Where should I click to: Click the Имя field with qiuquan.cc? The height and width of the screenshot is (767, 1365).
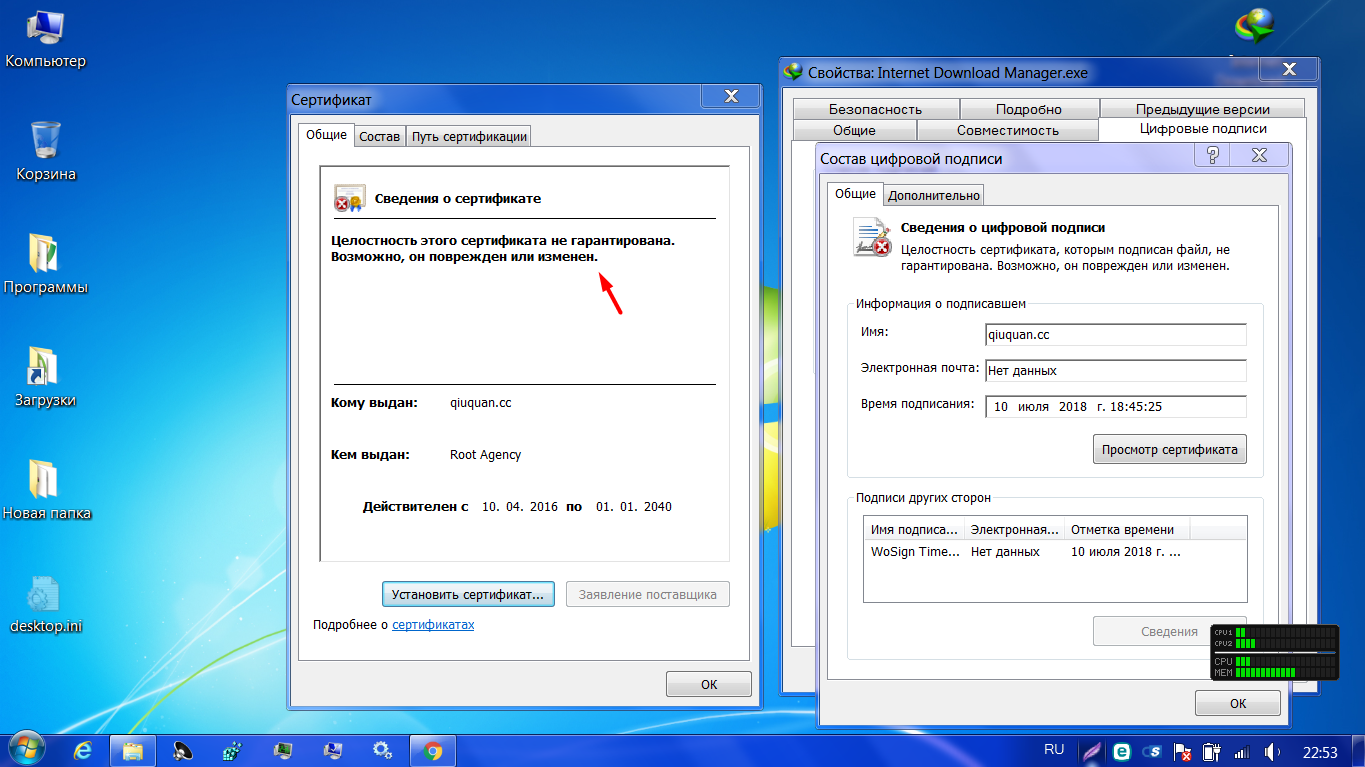pos(1115,335)
